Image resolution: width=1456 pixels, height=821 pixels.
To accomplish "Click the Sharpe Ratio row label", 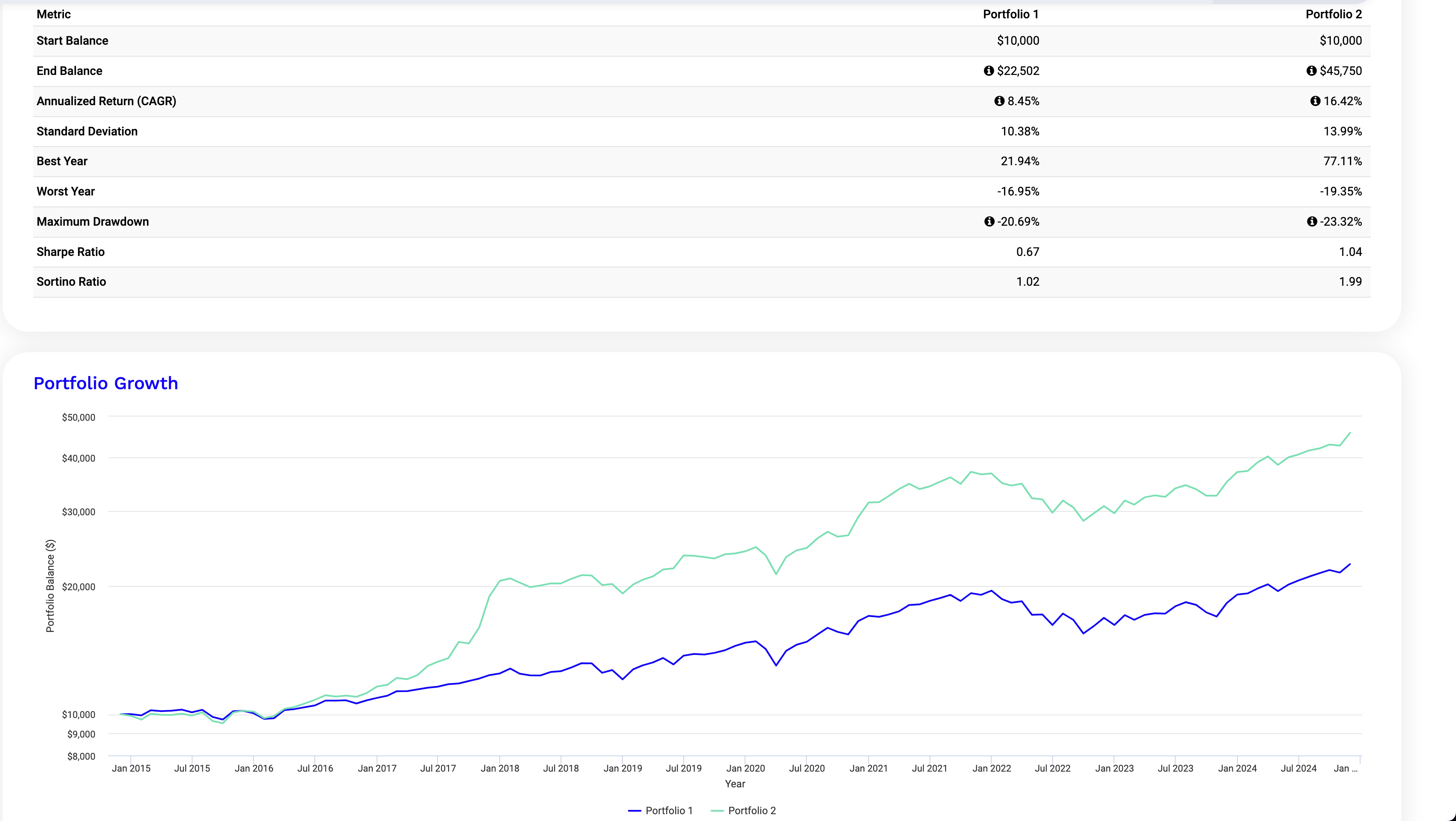I will pyautogui.click(x=71, y=252).
